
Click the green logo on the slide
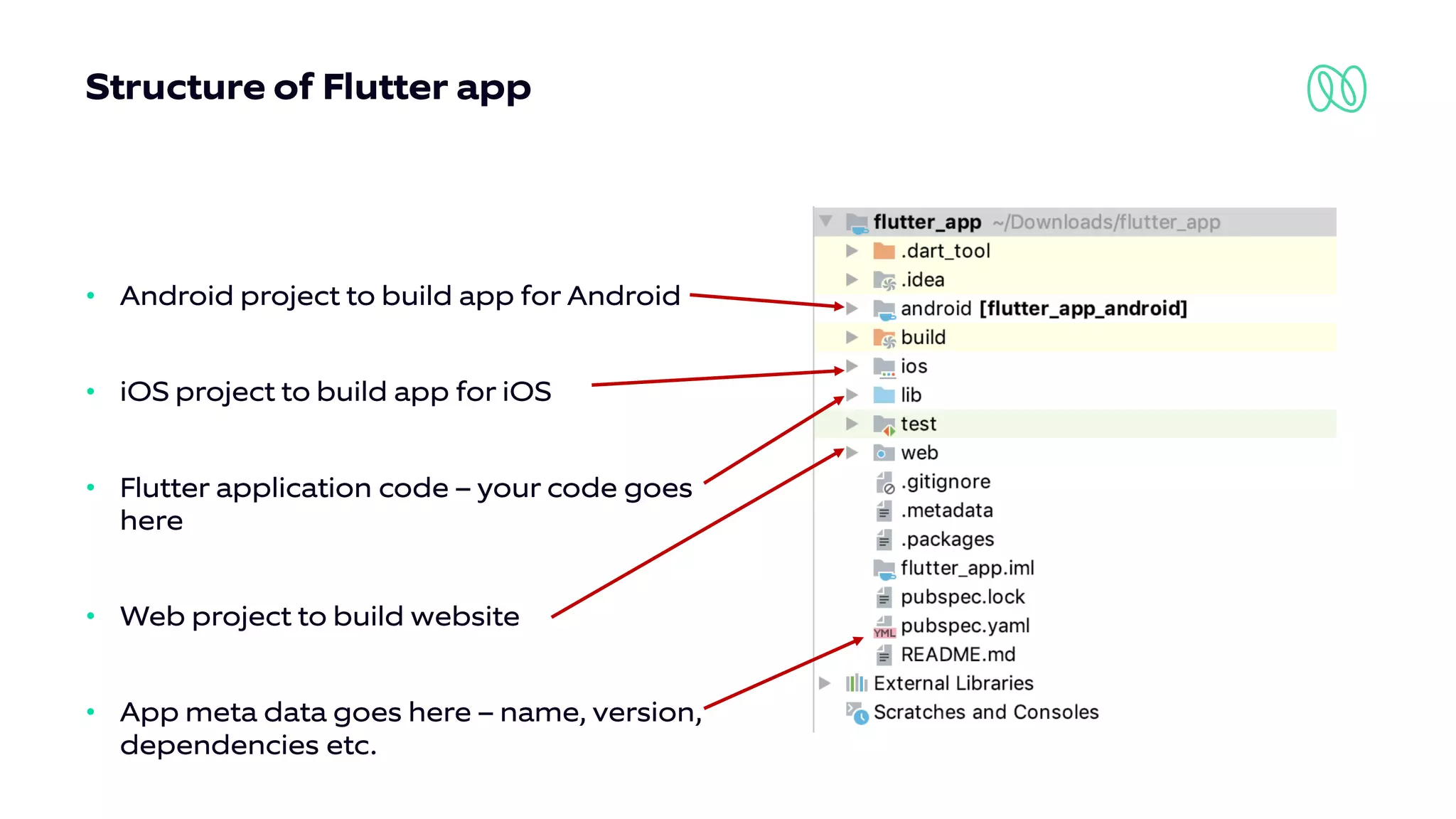[x=1337, y=89]
